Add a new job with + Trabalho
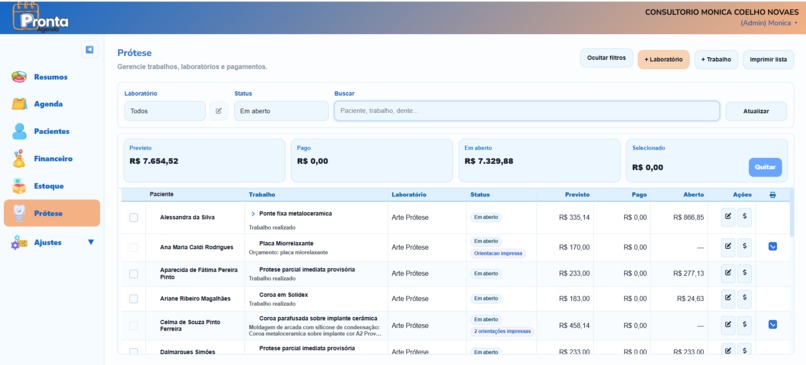 click(x=716, y=60)
